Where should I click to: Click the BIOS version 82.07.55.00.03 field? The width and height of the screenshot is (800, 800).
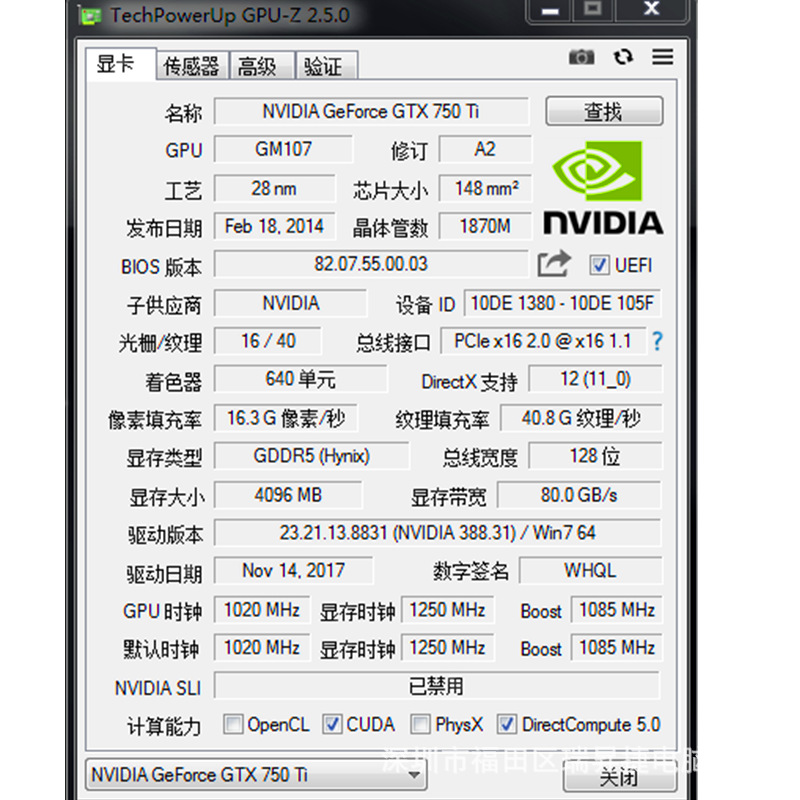coord(371,264)
